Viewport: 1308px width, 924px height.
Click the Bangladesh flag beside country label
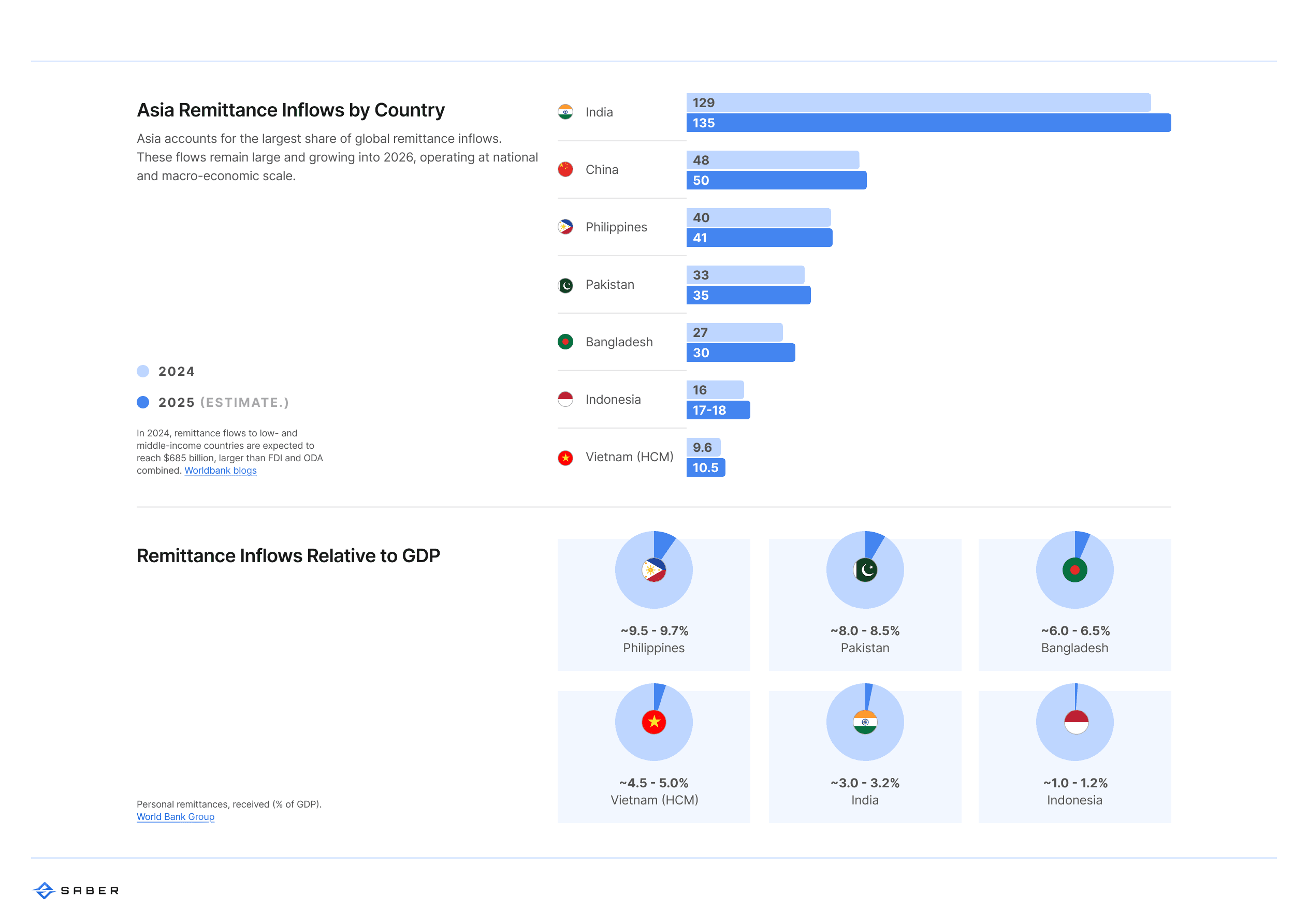pos(565,342)
